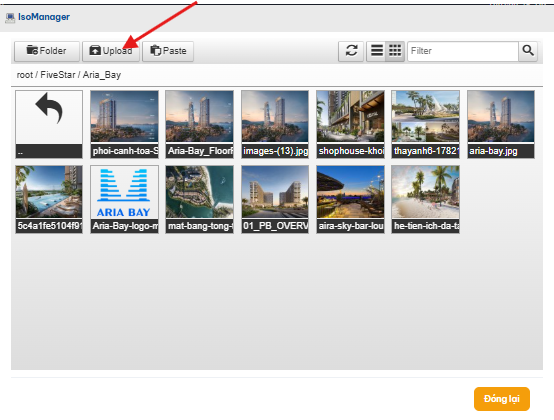The width and height of the screenshot is (554, 420).
Task: Click the Upload button
Action: point(111,51)
